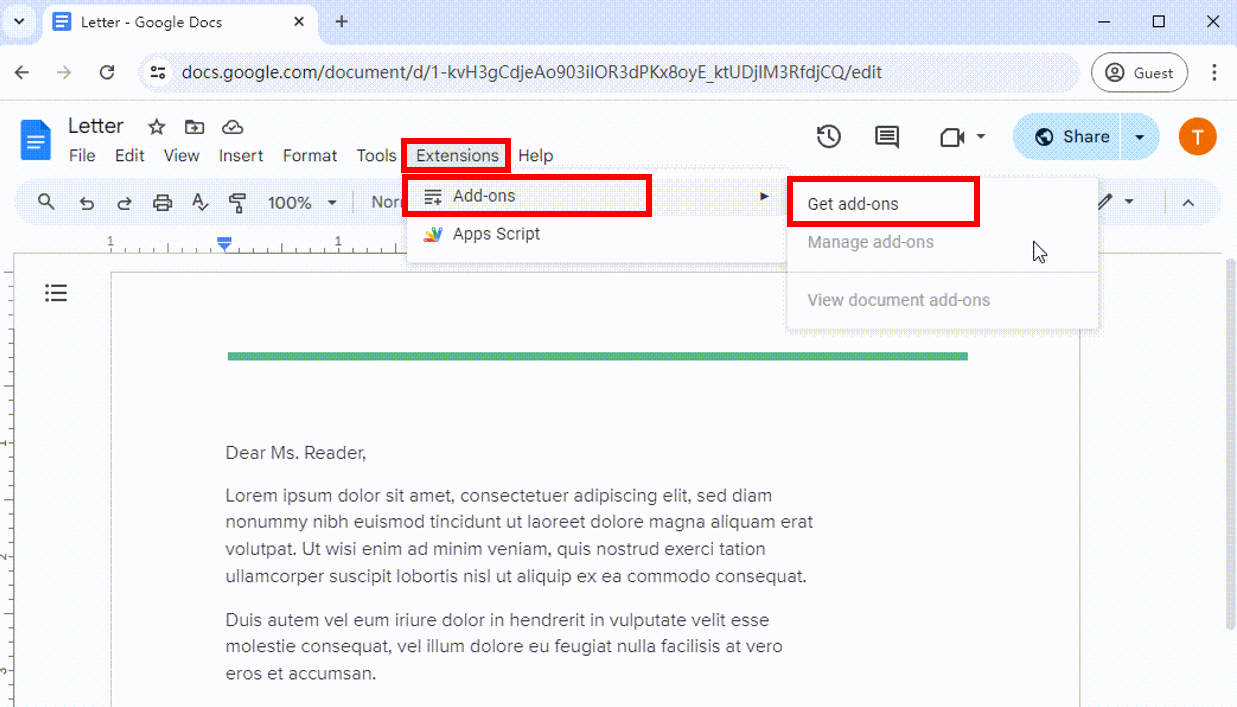Open the zoom 100% dropdown
This screenshot has width=1237, height=707.
click(302, 203)
